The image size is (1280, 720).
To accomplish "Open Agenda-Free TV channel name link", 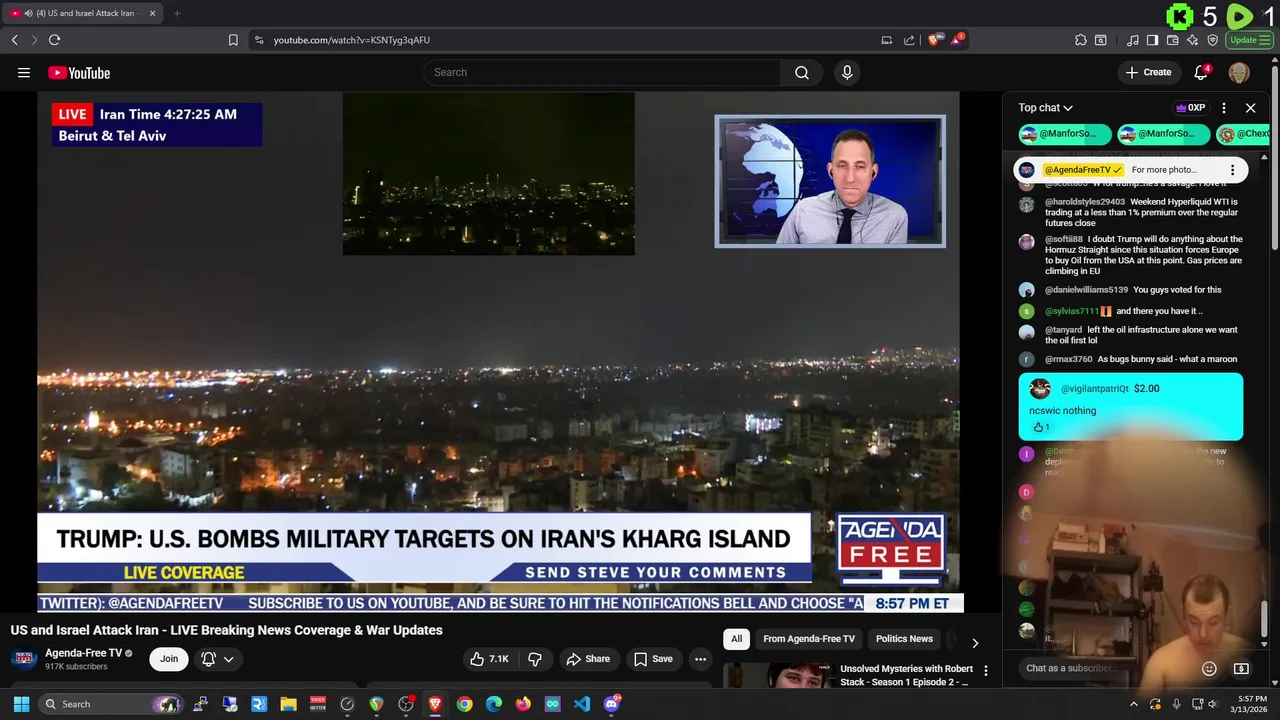I will (83, 653).
